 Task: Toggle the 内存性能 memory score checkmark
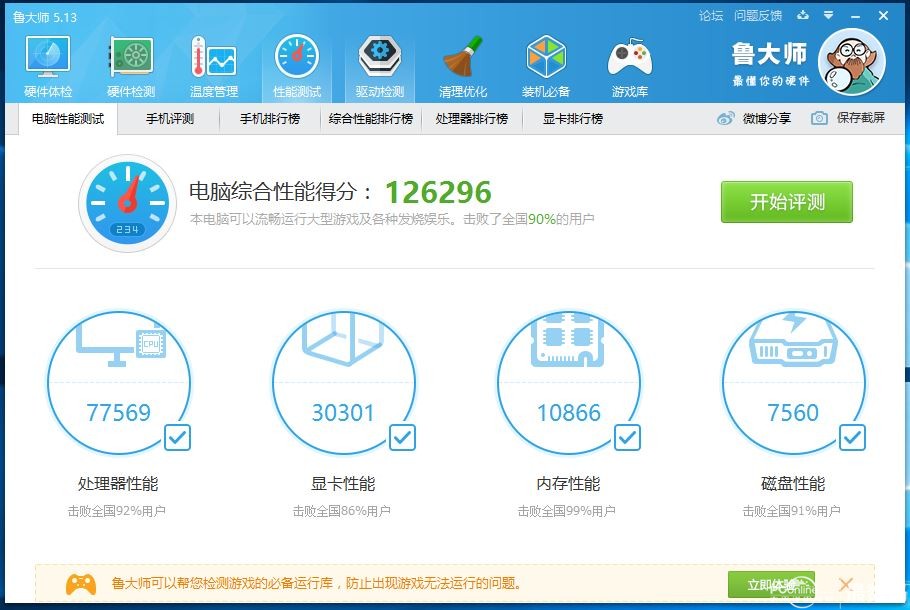coord(627,438)
